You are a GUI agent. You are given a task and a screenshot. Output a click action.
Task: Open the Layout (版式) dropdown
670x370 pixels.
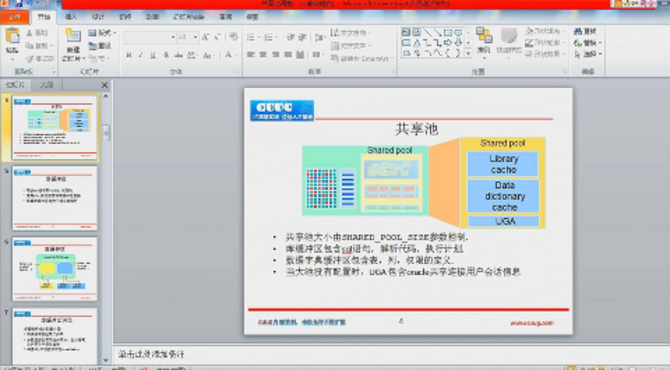pyautogui.click(x=102, y=32)
